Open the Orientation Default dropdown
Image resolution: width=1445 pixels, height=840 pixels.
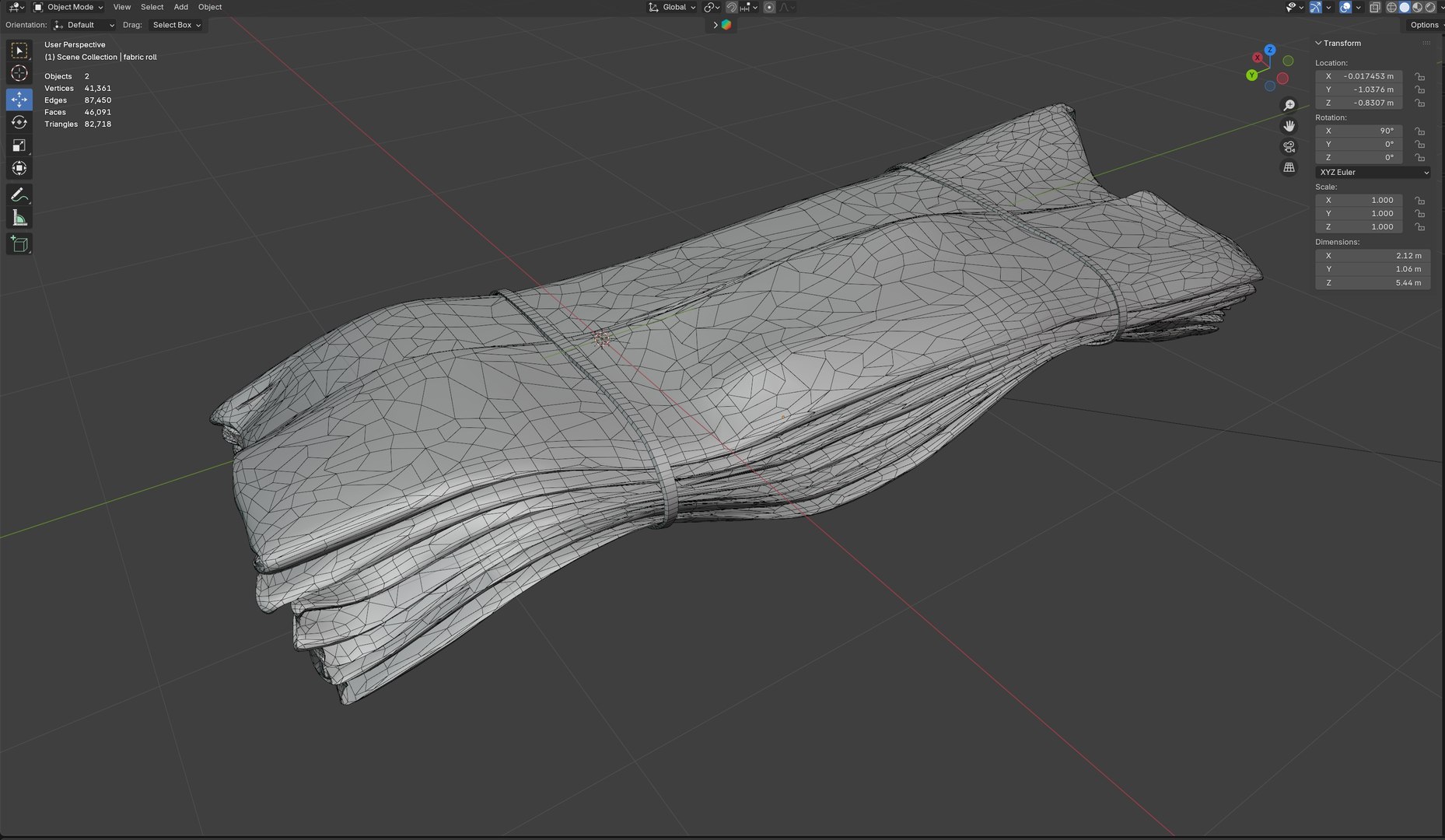(84, 25)
